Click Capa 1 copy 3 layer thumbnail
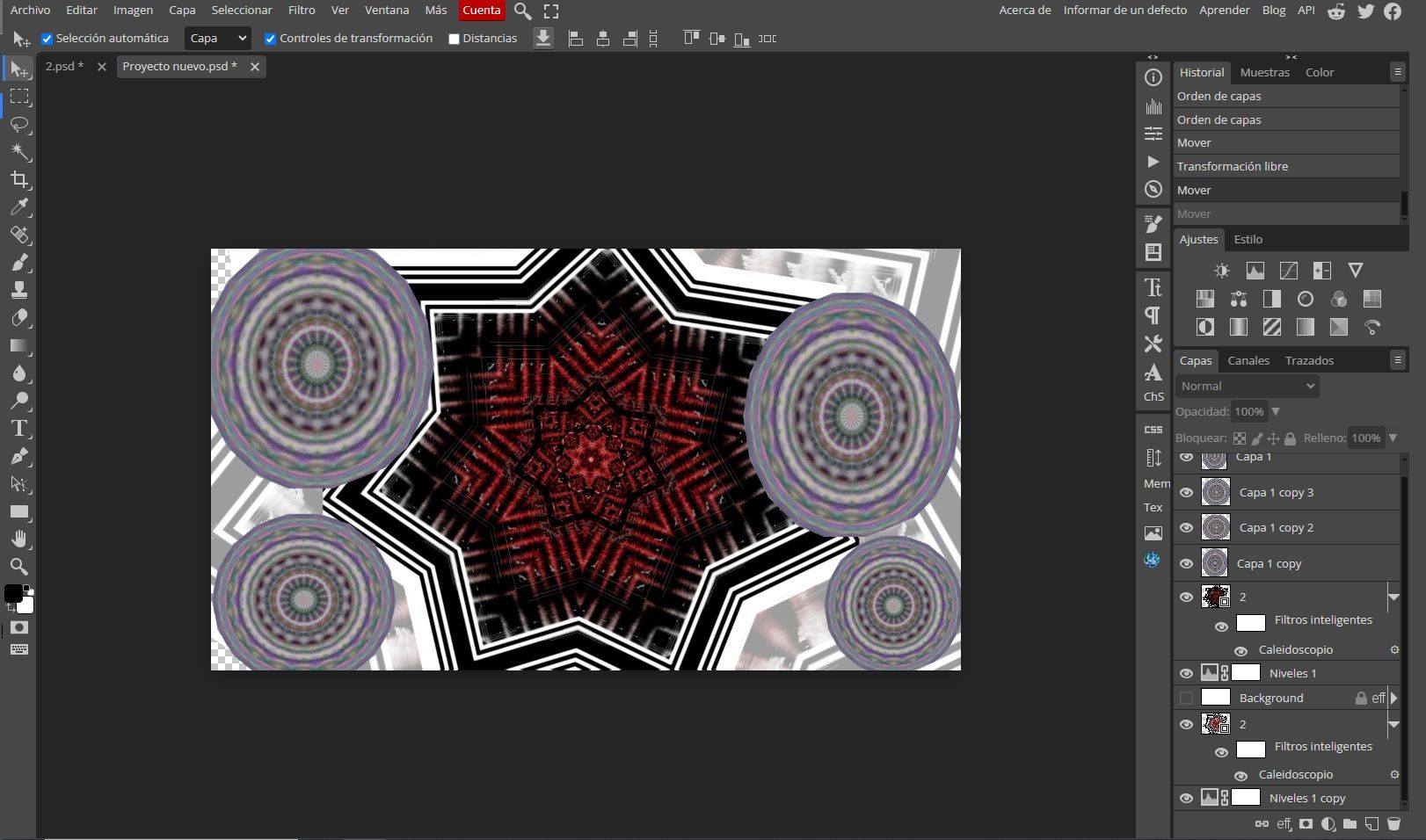Screen dimensions: 1426x840 1215,492
